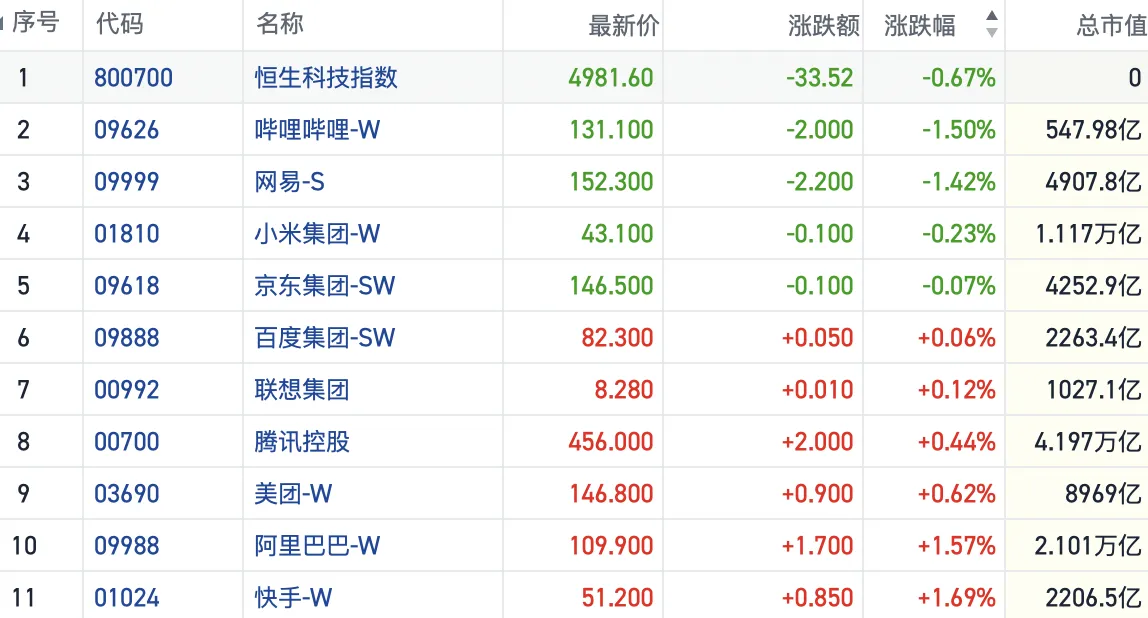The width and height of the screenshot is (1148, 618).
Task: Click the 名称 column header
Action: click(280, 23)
